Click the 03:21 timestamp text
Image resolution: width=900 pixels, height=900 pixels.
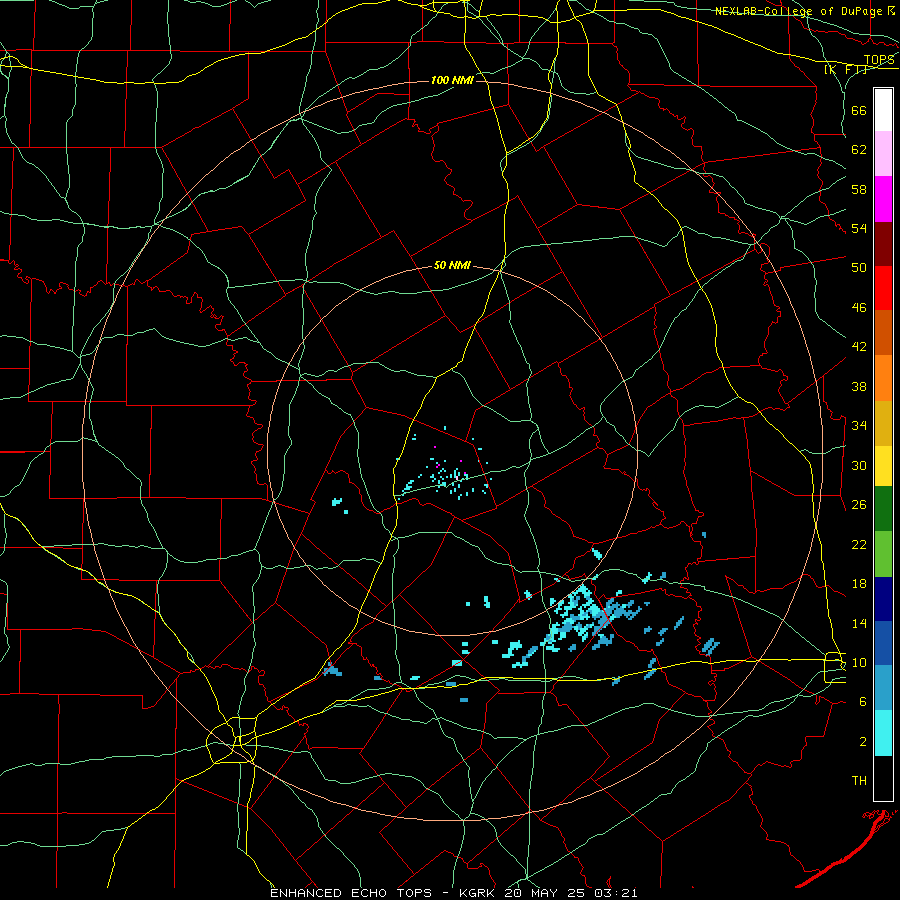click(616, 893)
